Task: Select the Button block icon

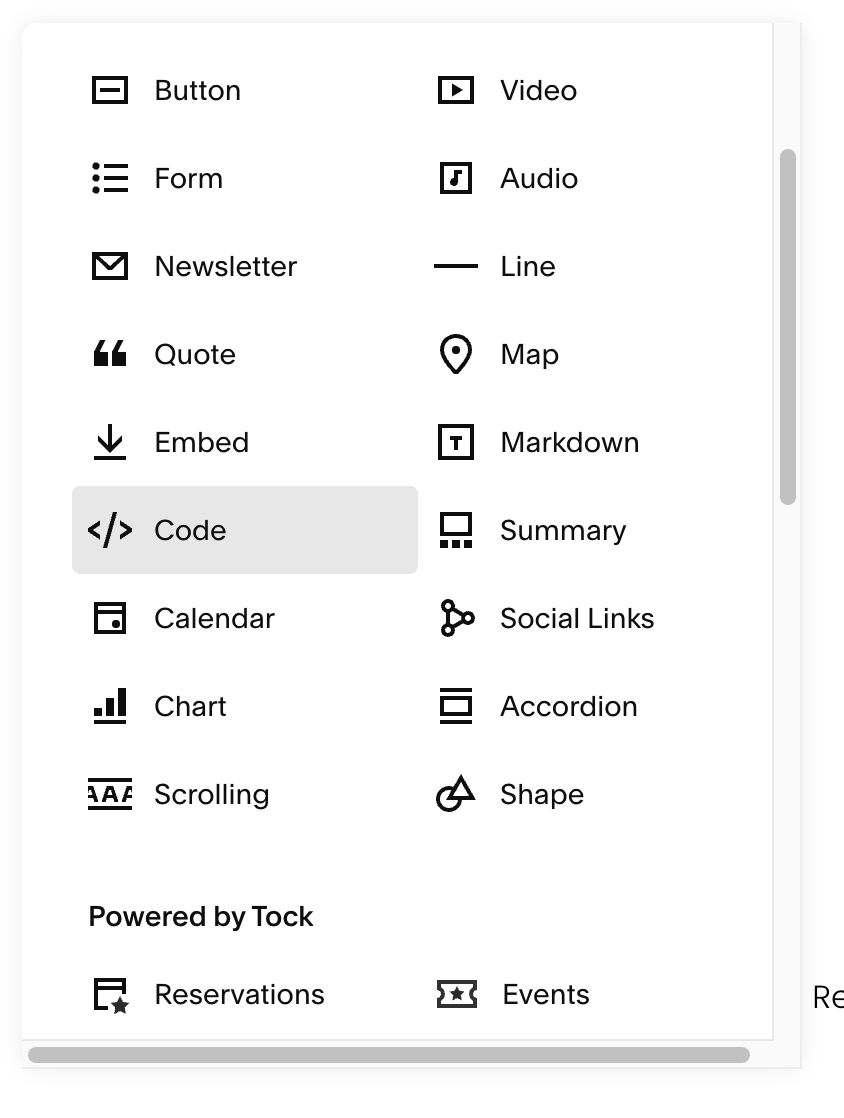Action: (109, 90)
